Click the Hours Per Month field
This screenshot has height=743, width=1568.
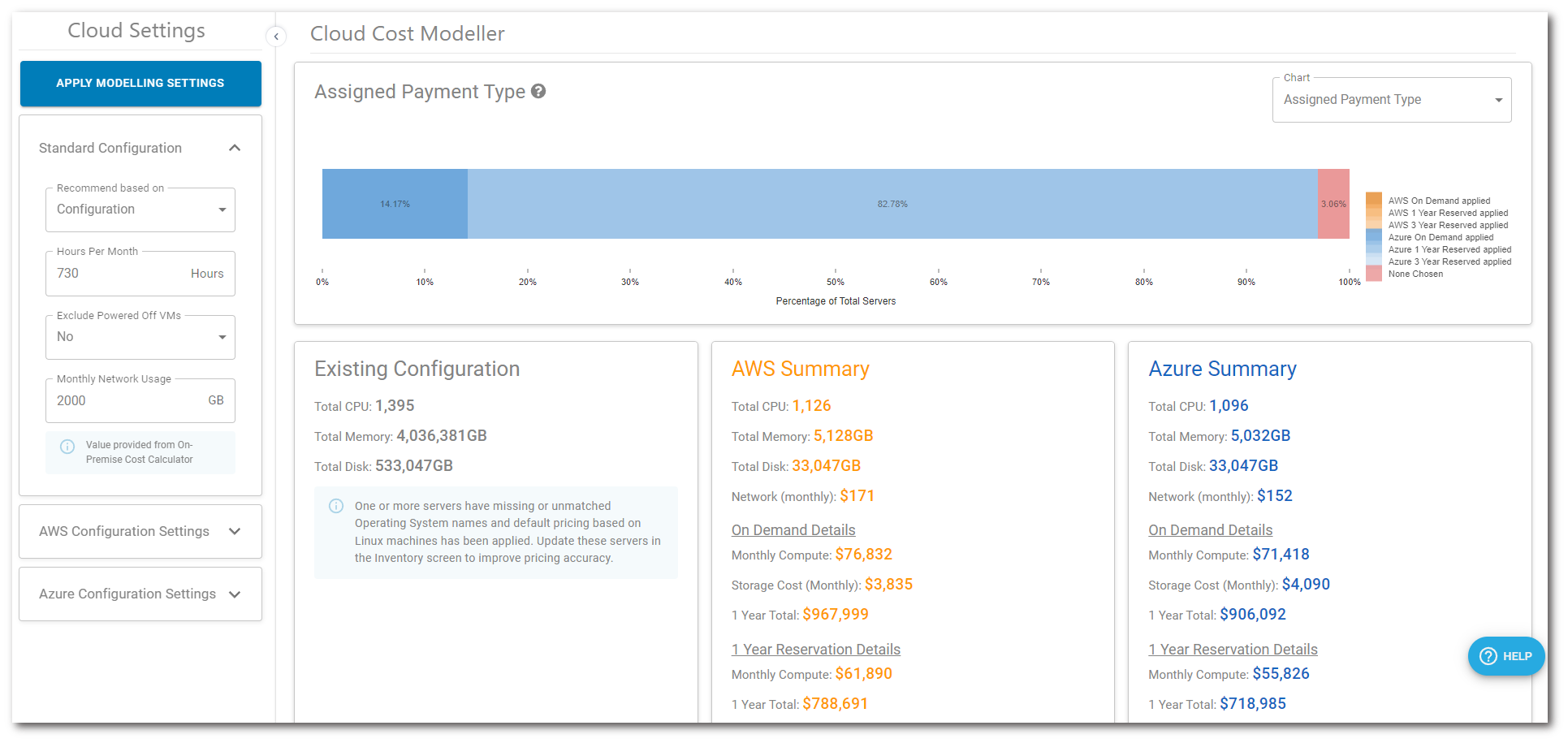coord(122,274)
